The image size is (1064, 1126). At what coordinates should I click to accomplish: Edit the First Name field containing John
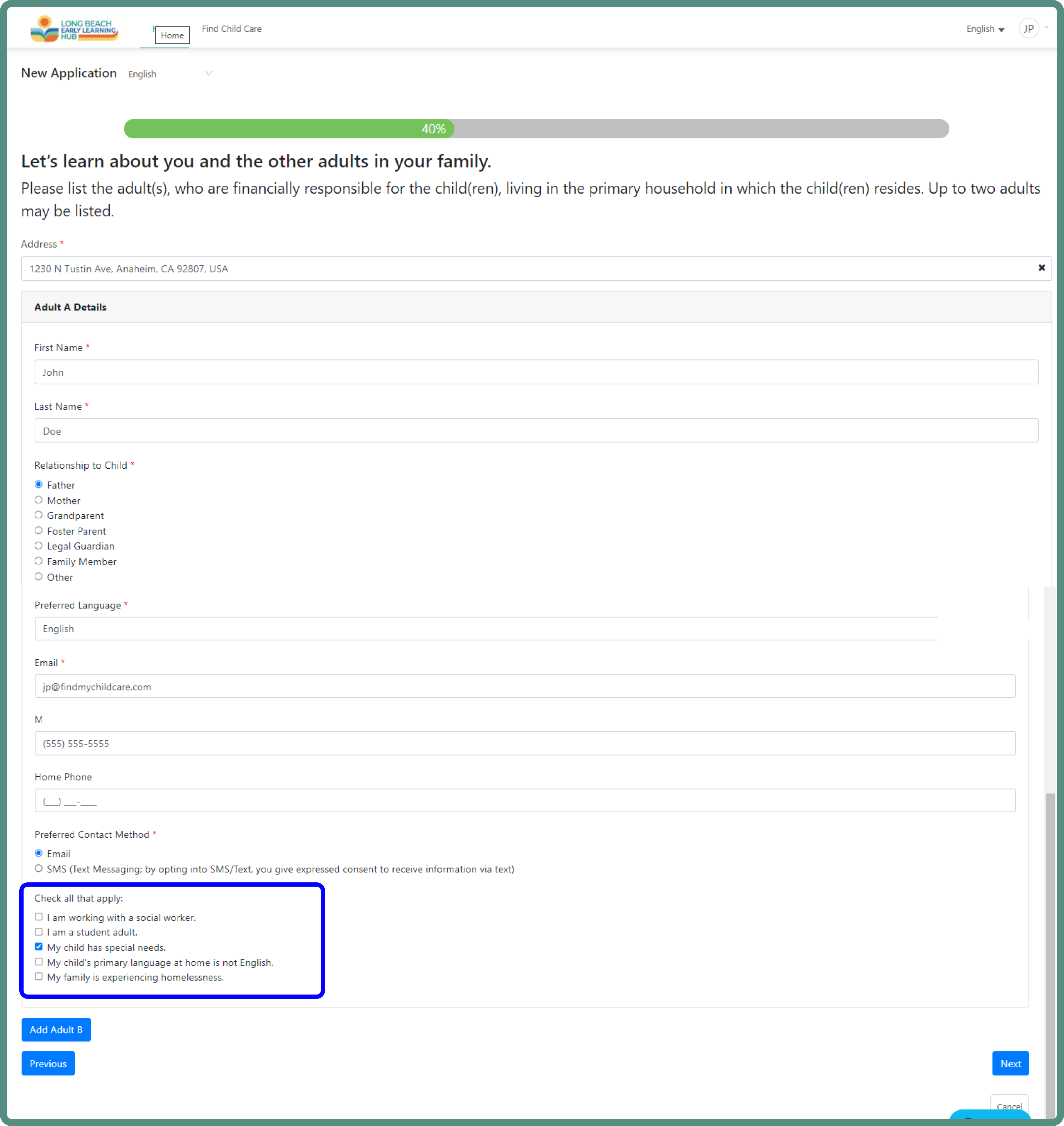[x=536, y=372]
